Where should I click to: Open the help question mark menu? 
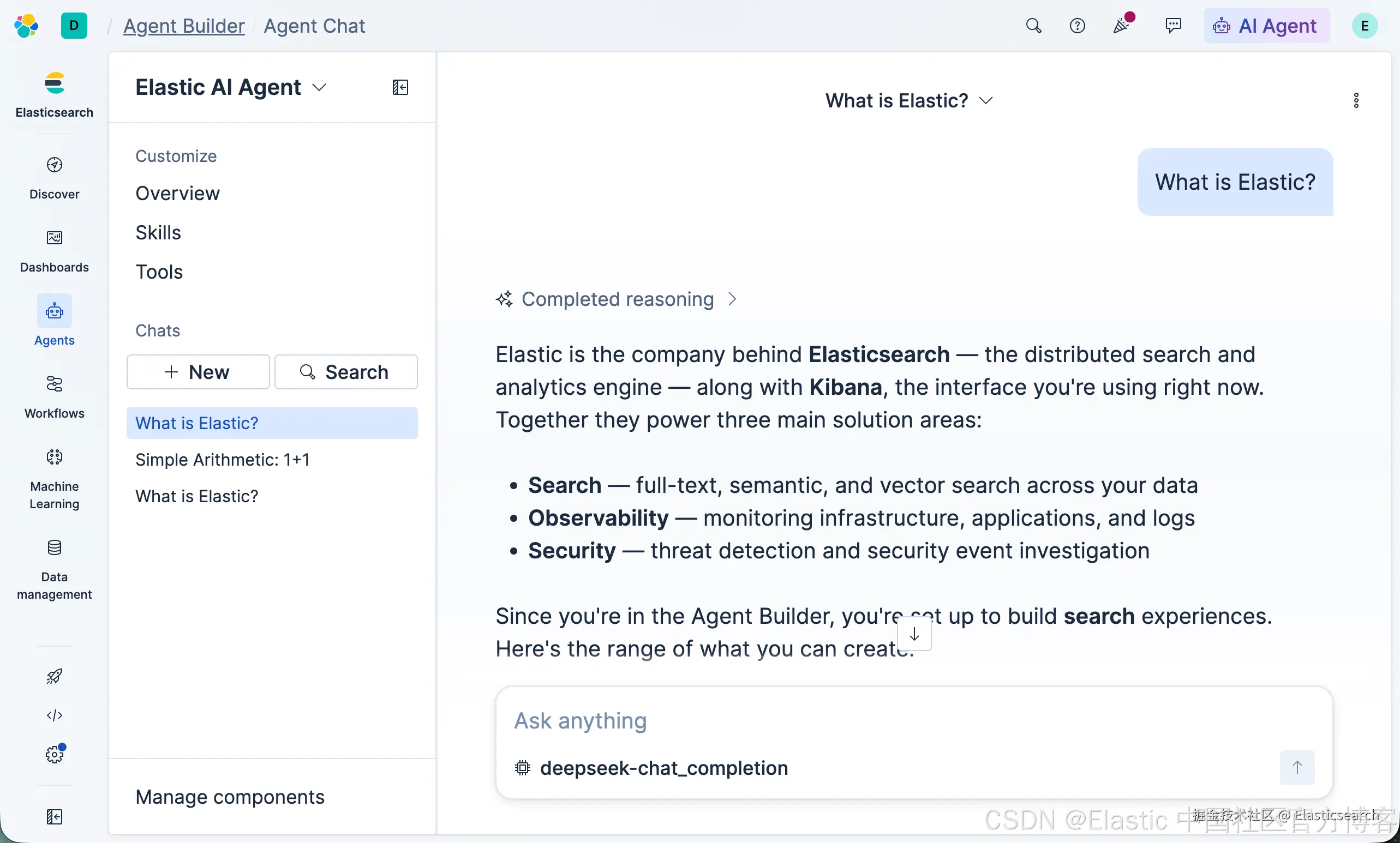tap(1077, 26)
